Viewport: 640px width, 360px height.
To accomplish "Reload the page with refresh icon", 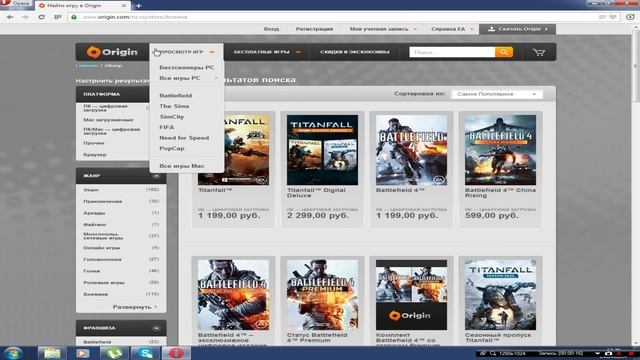I will coord(42,17).
